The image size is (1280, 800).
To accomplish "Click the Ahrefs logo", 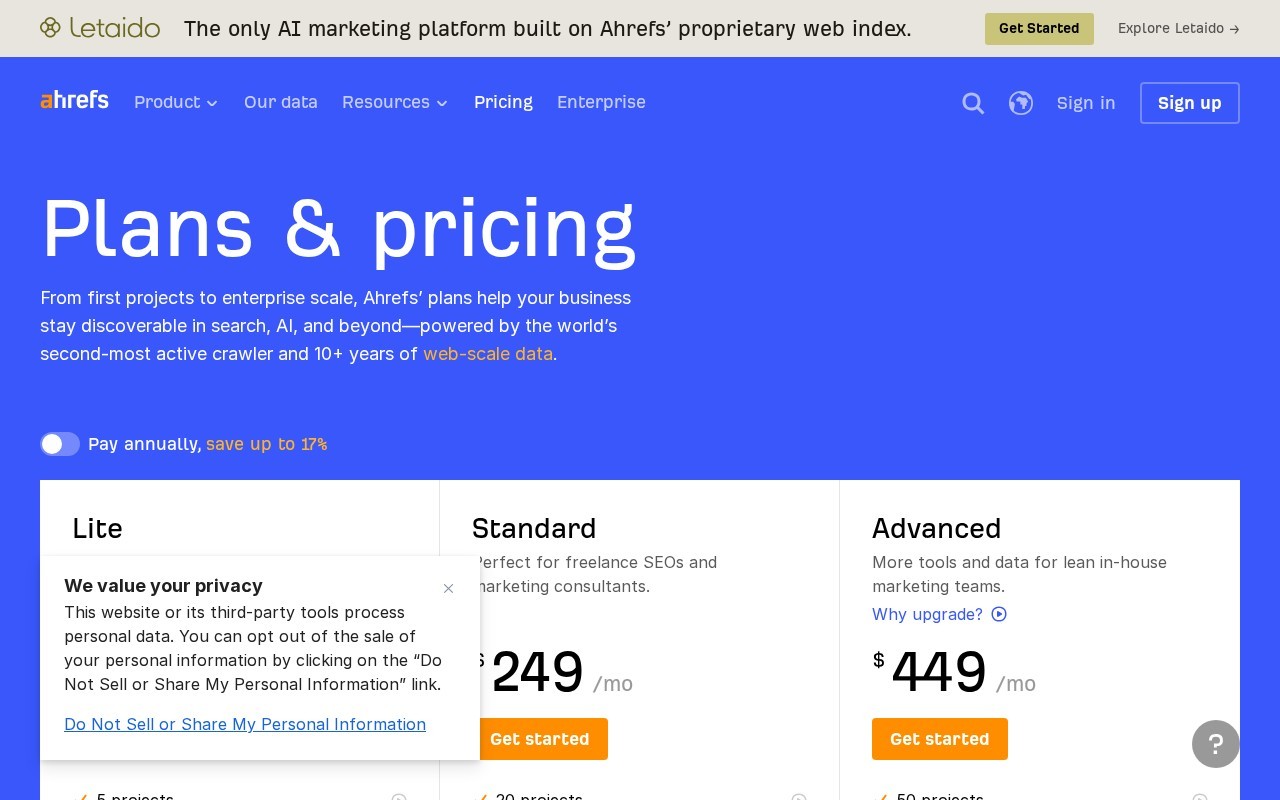I will (x=75, y=100).
